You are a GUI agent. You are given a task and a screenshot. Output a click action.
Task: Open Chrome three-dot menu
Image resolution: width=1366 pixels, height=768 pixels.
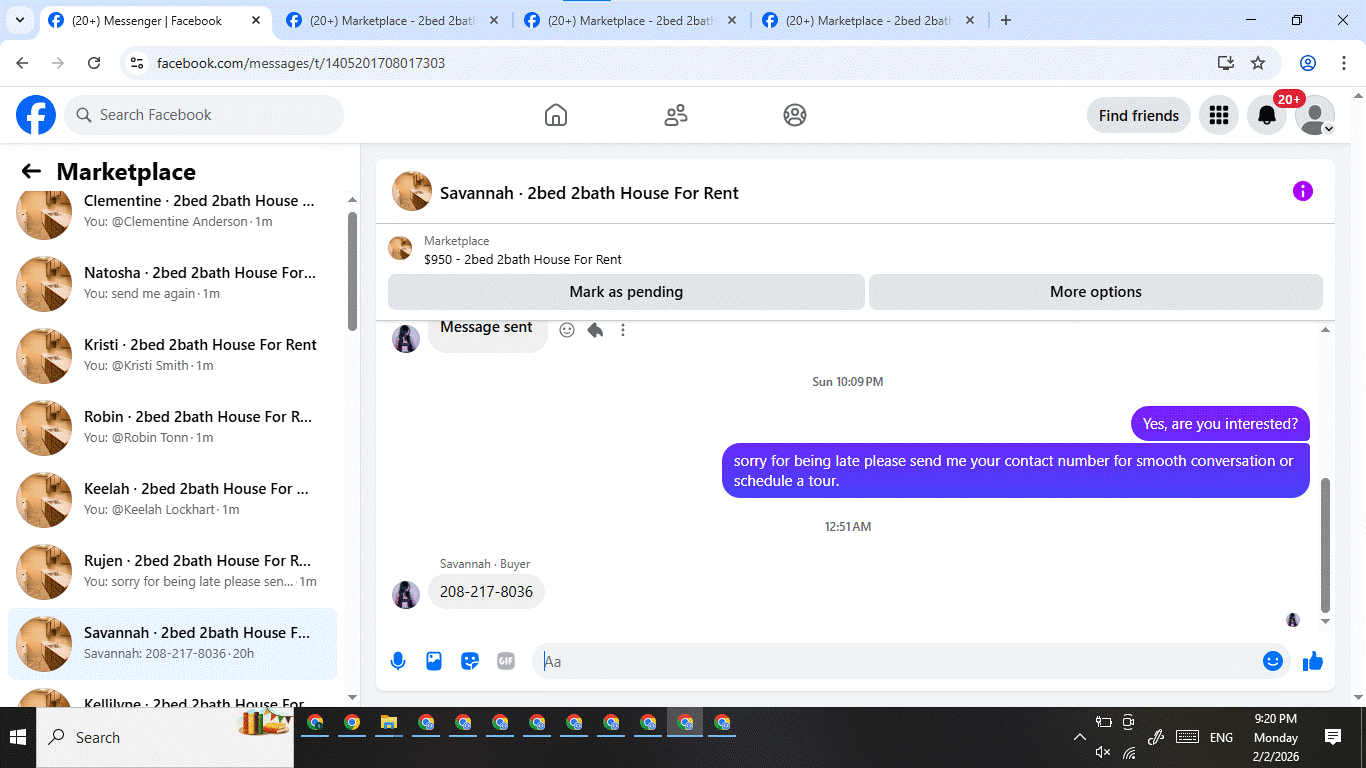[x=1342, y=63]
